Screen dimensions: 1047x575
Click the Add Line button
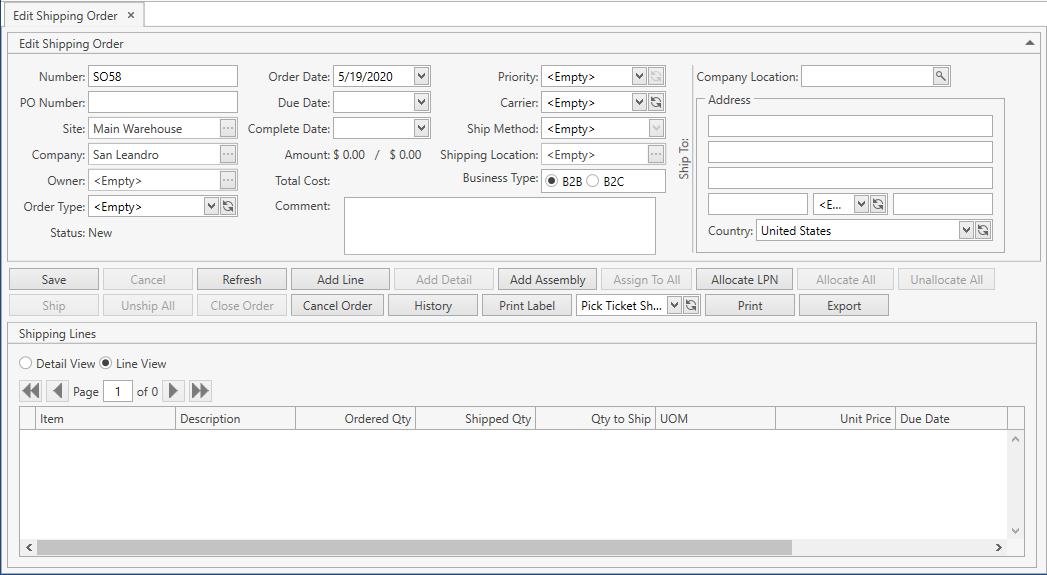click(340, 280)
